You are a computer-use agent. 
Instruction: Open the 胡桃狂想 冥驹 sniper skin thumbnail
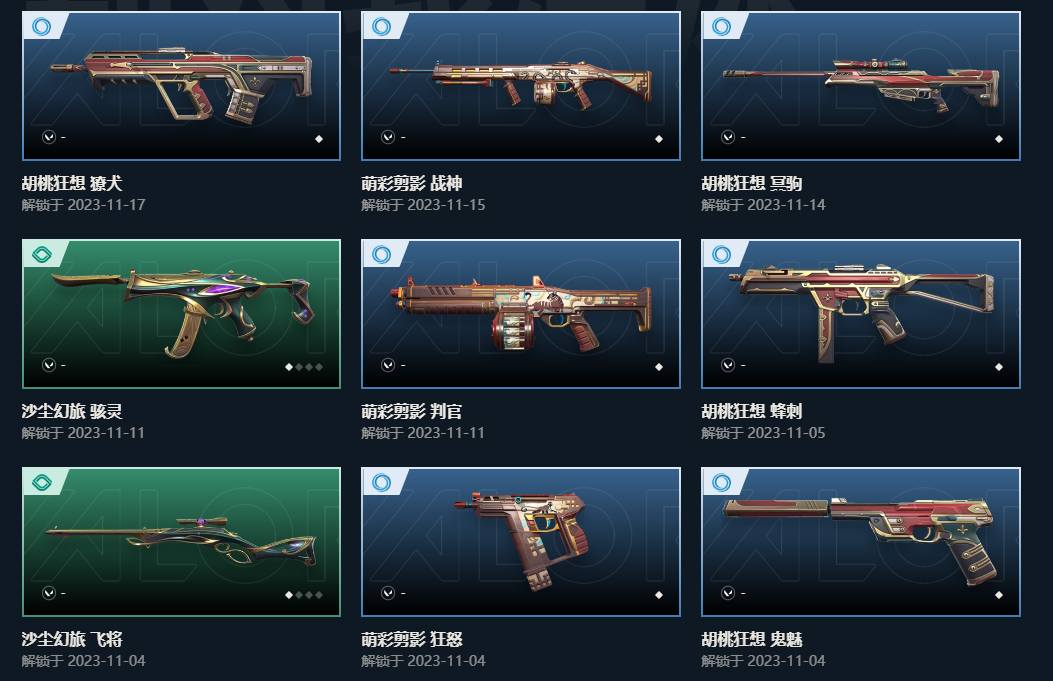[861, 86]
